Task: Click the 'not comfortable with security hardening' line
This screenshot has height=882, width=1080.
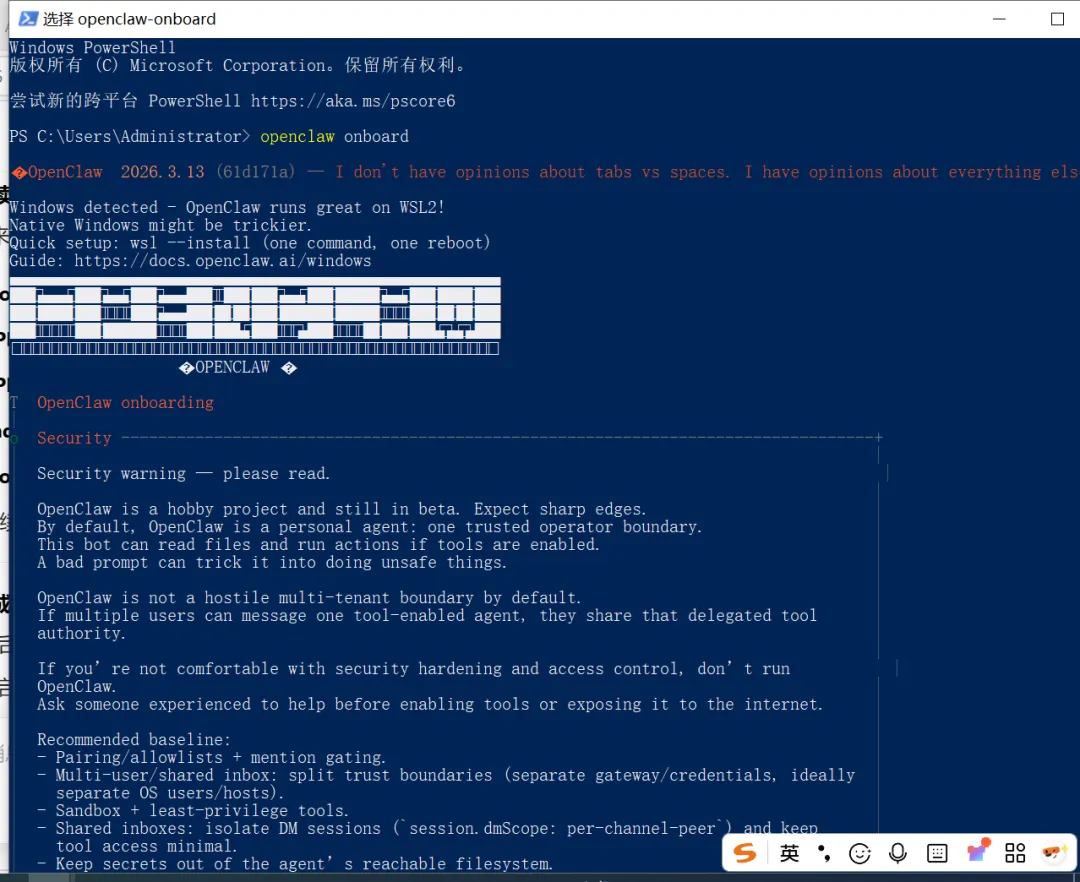Action: [413, 669]
